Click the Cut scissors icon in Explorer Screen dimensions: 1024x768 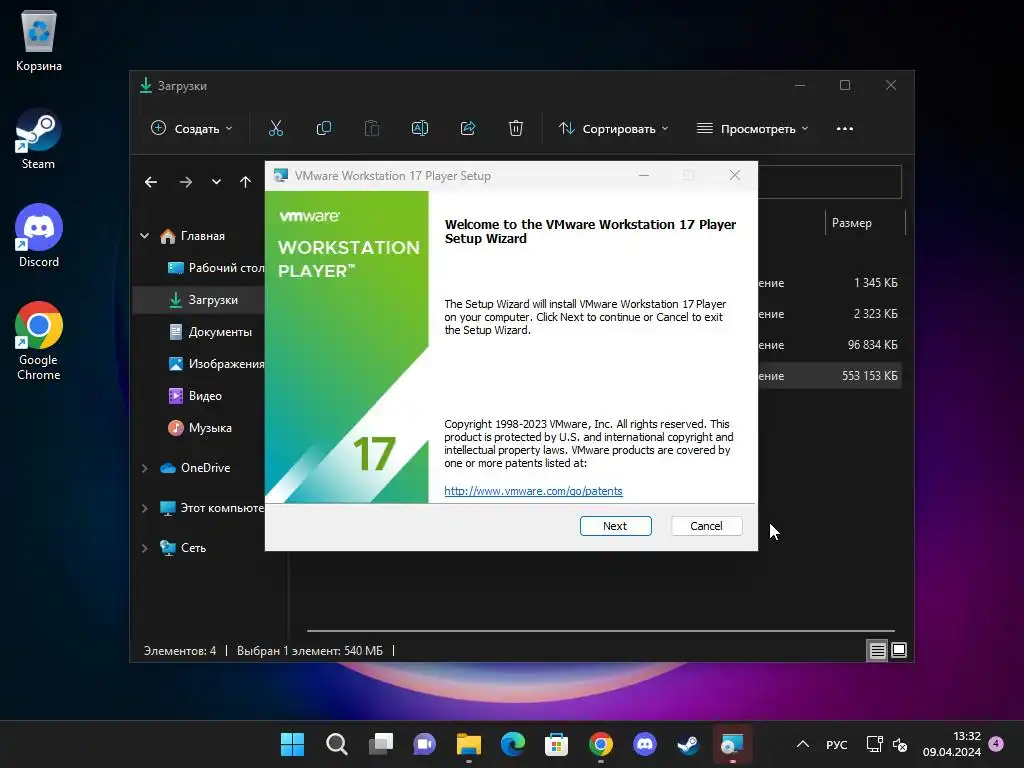click(x=276, y=129)
